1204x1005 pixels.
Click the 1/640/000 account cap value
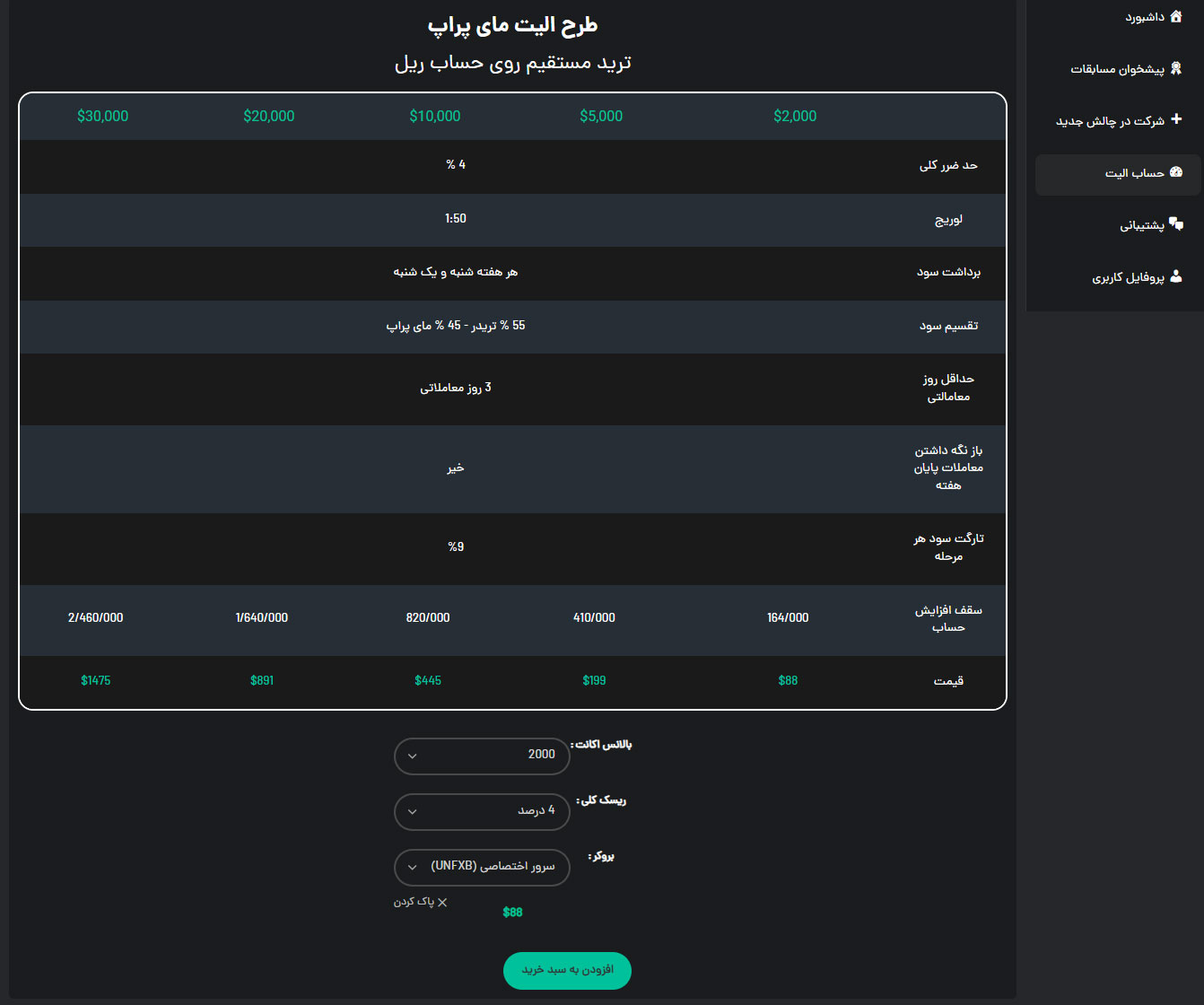pyautogui.click(x=262, y=617)
